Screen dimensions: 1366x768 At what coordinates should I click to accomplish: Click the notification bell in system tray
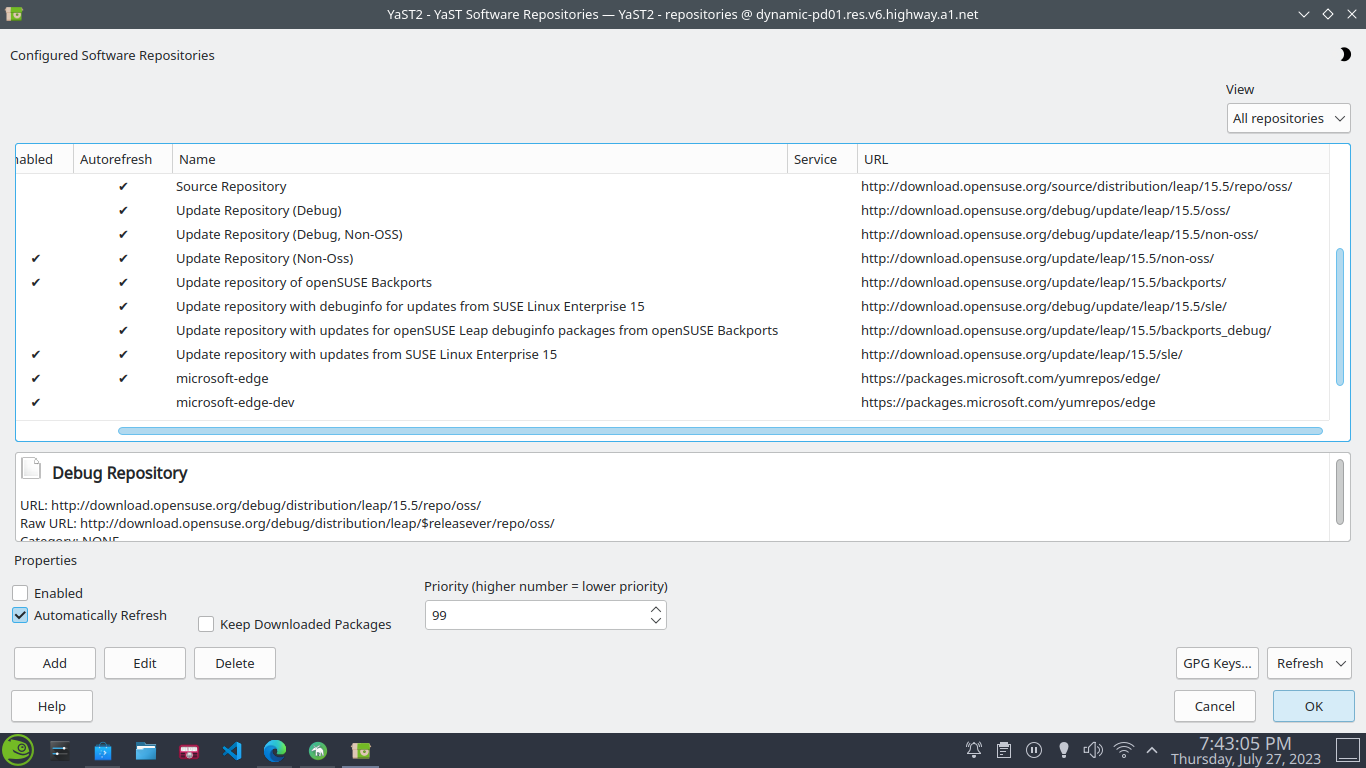pos(973,749)
